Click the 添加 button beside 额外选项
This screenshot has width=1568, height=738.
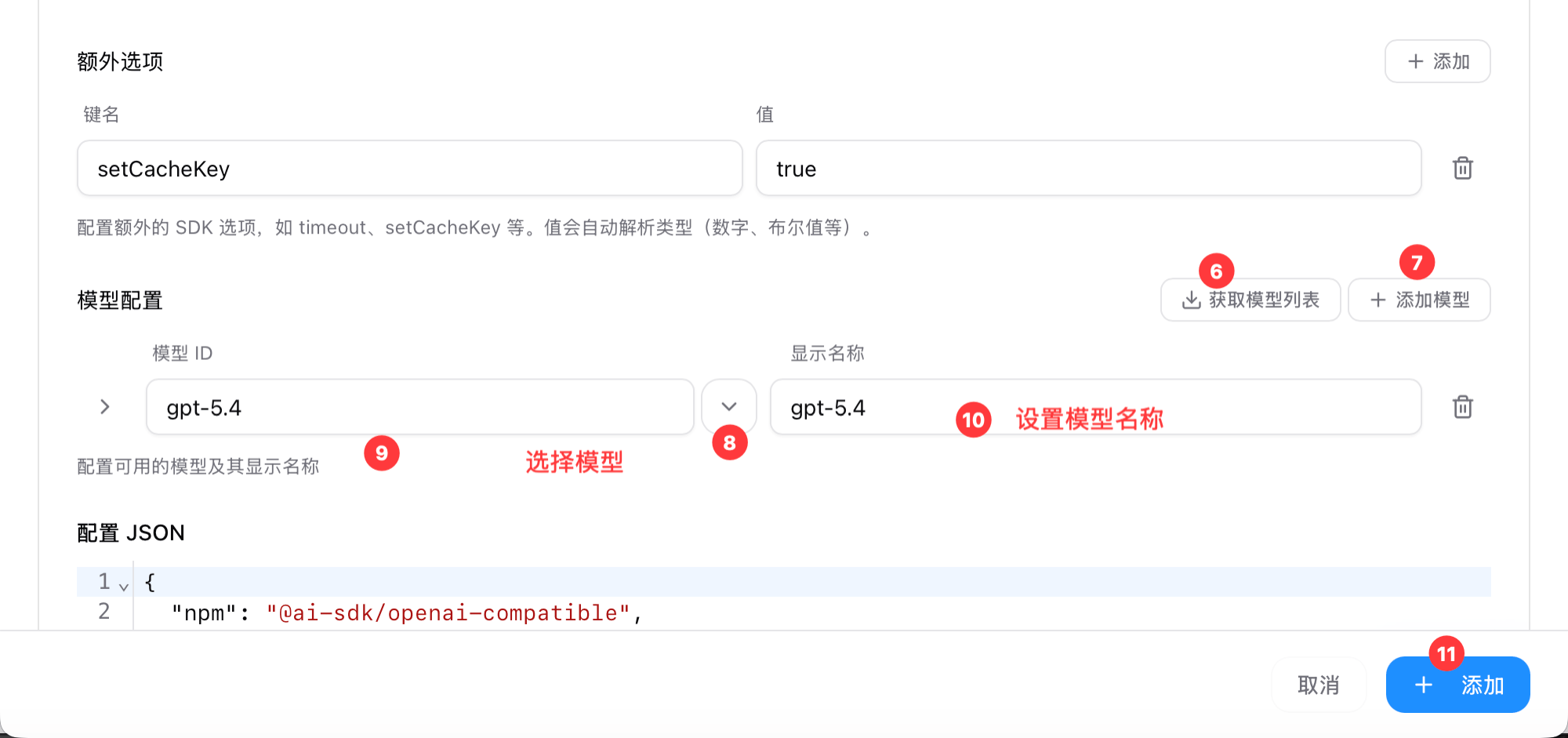(1437, 61)
